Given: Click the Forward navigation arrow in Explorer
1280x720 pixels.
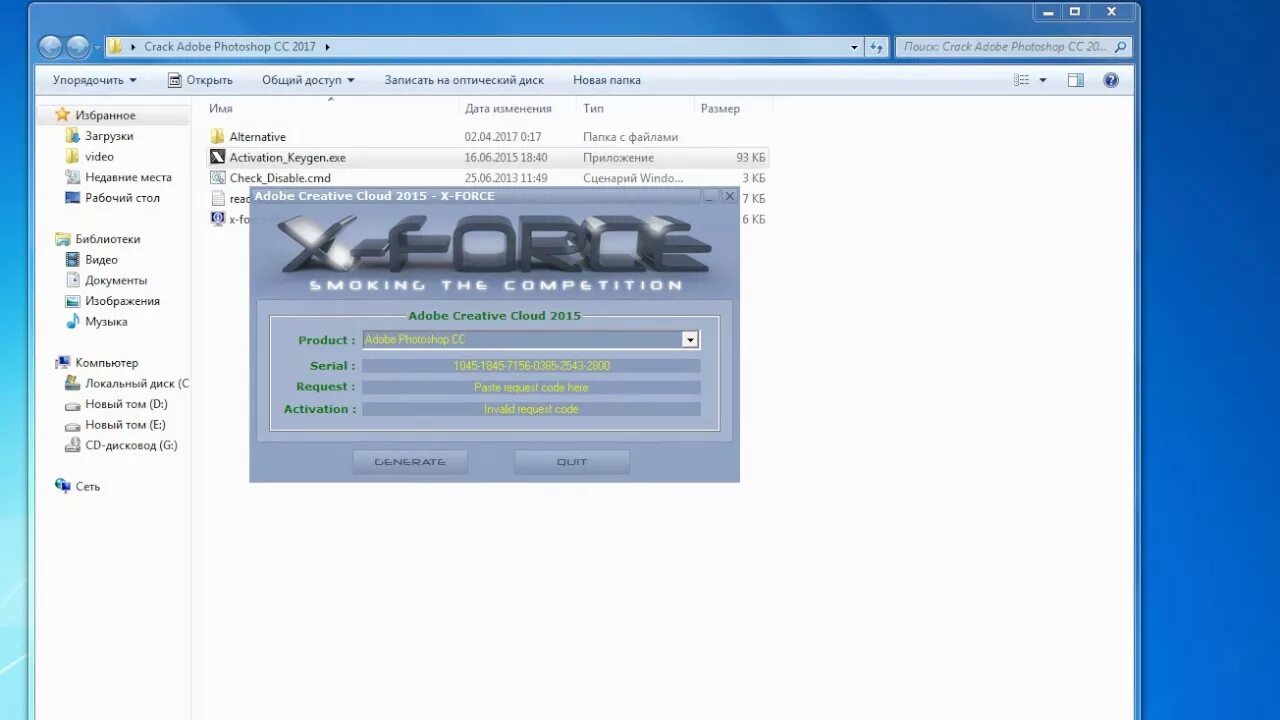Looking at the screenshot, I should click(x=78, y=47).
